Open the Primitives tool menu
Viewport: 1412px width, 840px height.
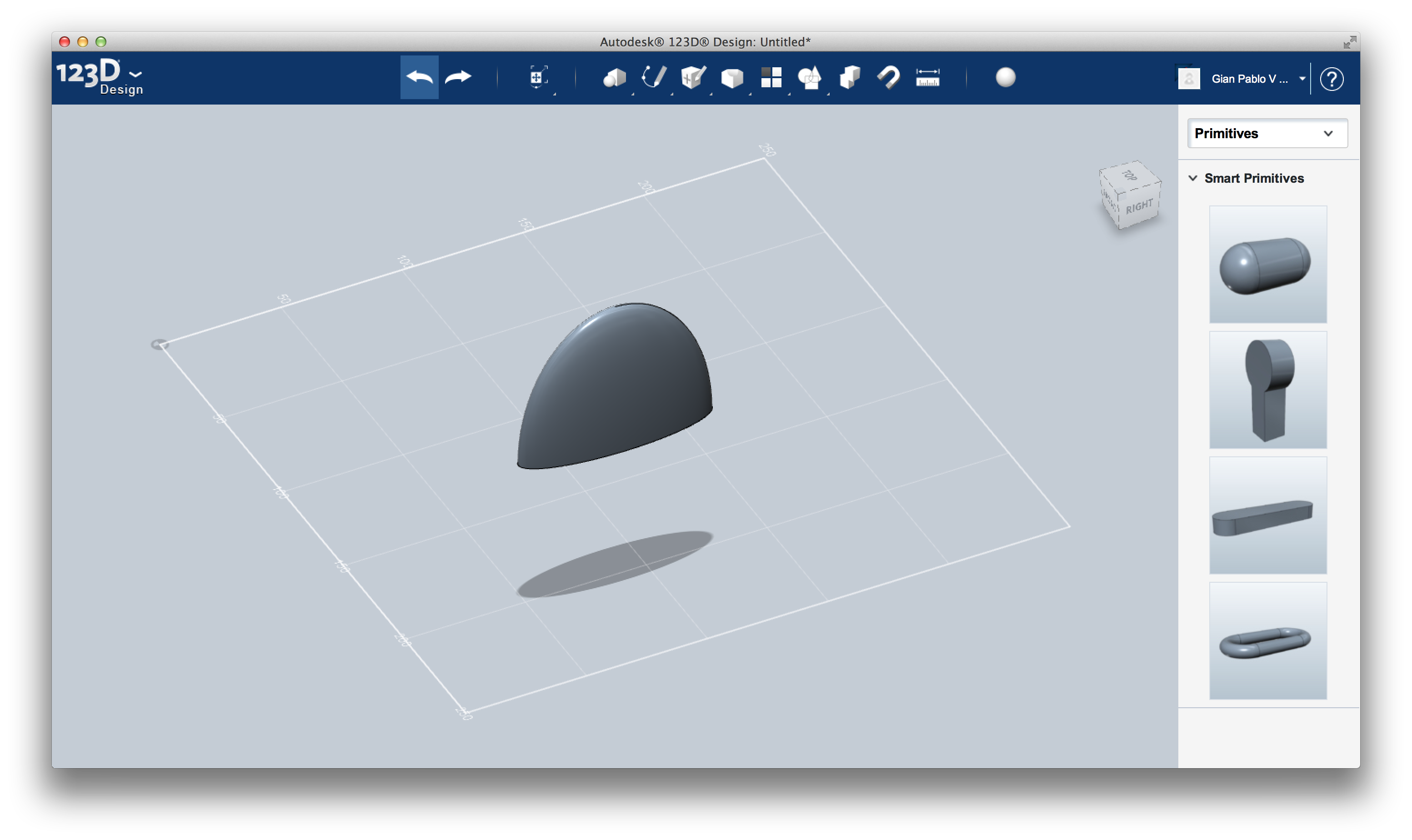pos(615,78)
